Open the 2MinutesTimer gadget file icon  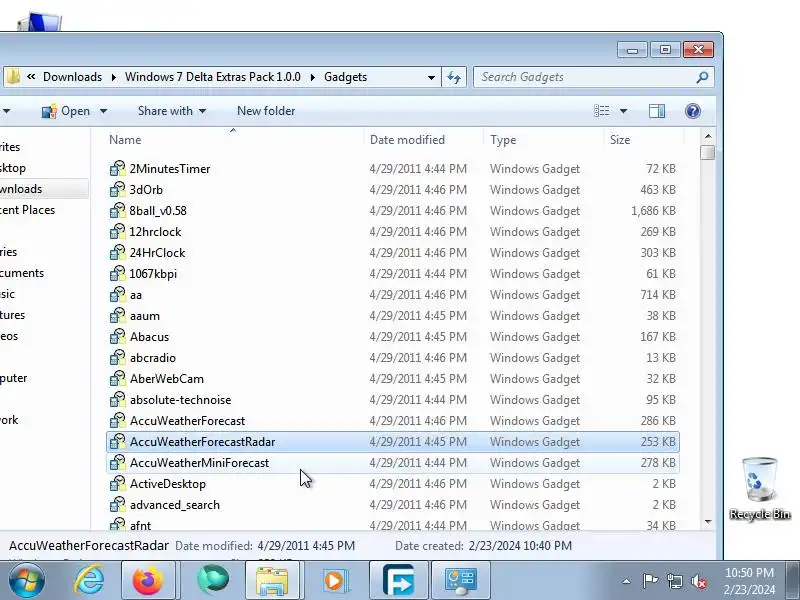(117, 168)
